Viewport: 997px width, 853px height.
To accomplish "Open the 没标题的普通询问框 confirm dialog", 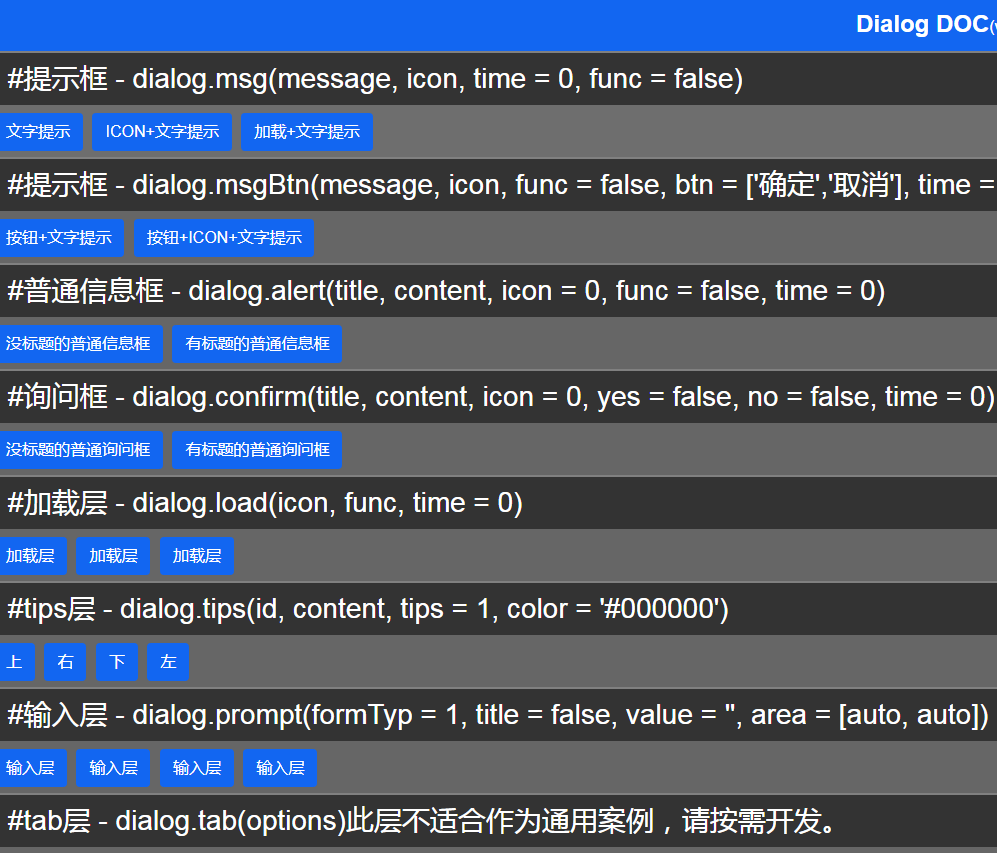I will 82,450.
